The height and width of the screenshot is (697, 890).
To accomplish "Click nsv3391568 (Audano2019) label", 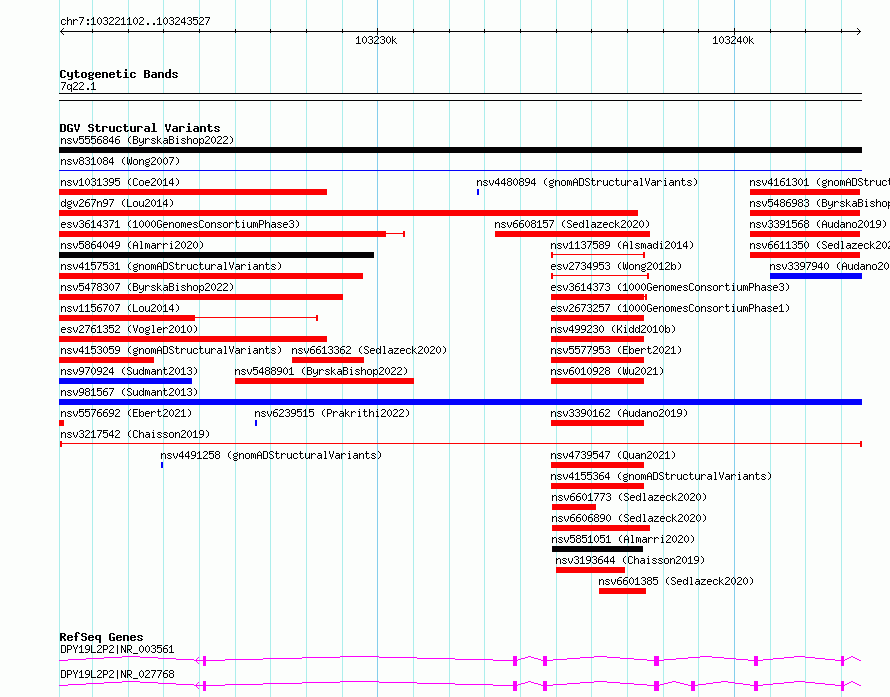I will pyautogui.click(x=818, y=224).
